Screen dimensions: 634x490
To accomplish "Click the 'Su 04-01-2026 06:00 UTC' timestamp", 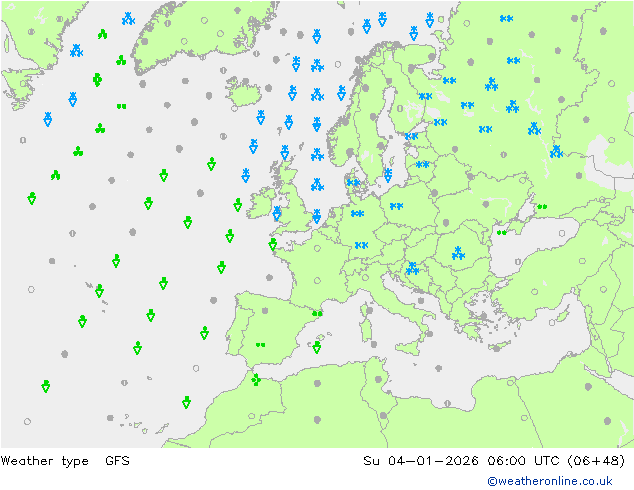I will 461,460.
